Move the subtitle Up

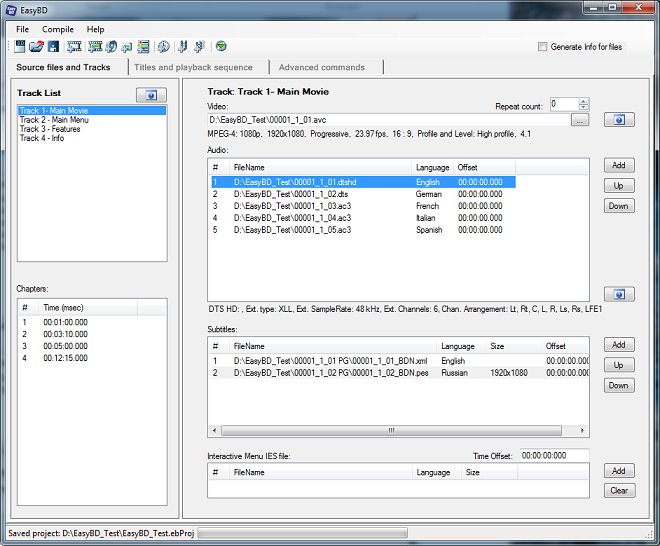tap(619, 365)
